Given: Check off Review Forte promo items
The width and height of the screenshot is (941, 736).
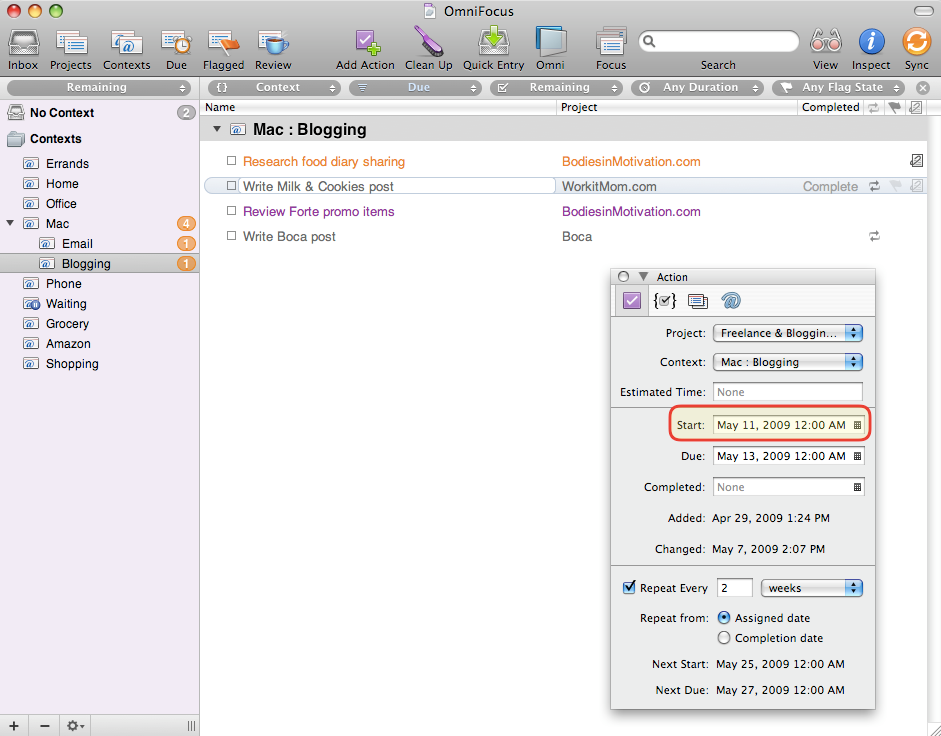Looking at the screenshot, I should tap(231, 211).
